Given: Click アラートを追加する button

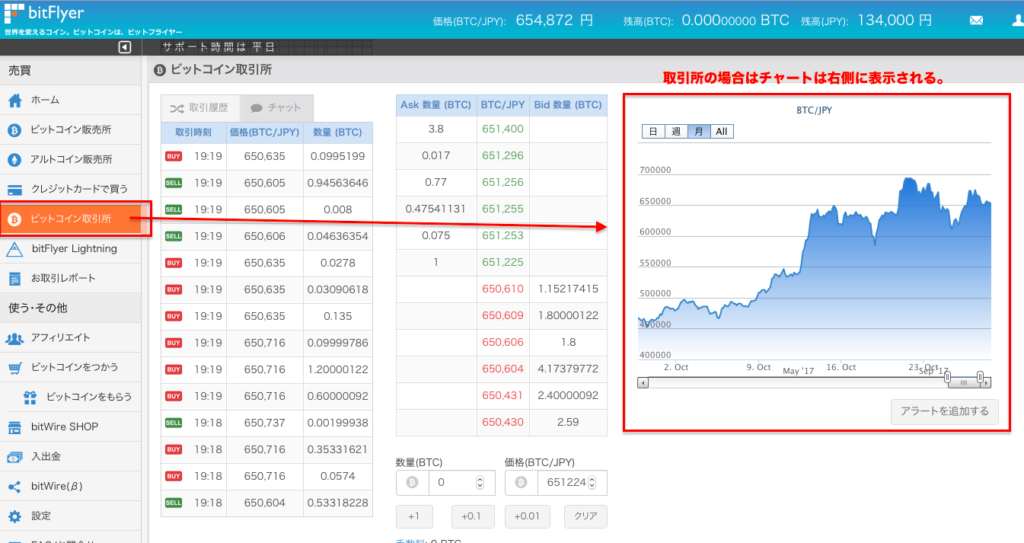Looking at the screenshot, I should [x=944, y=412].
